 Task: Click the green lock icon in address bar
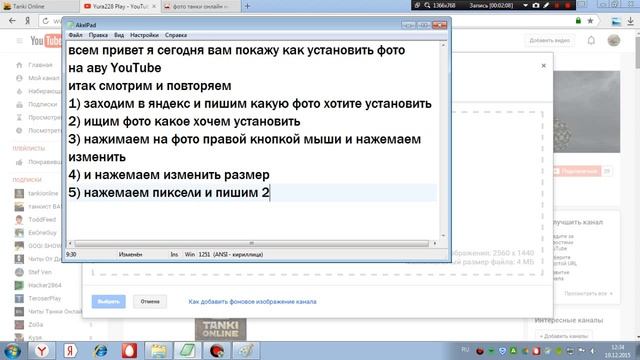pos(578,21)
